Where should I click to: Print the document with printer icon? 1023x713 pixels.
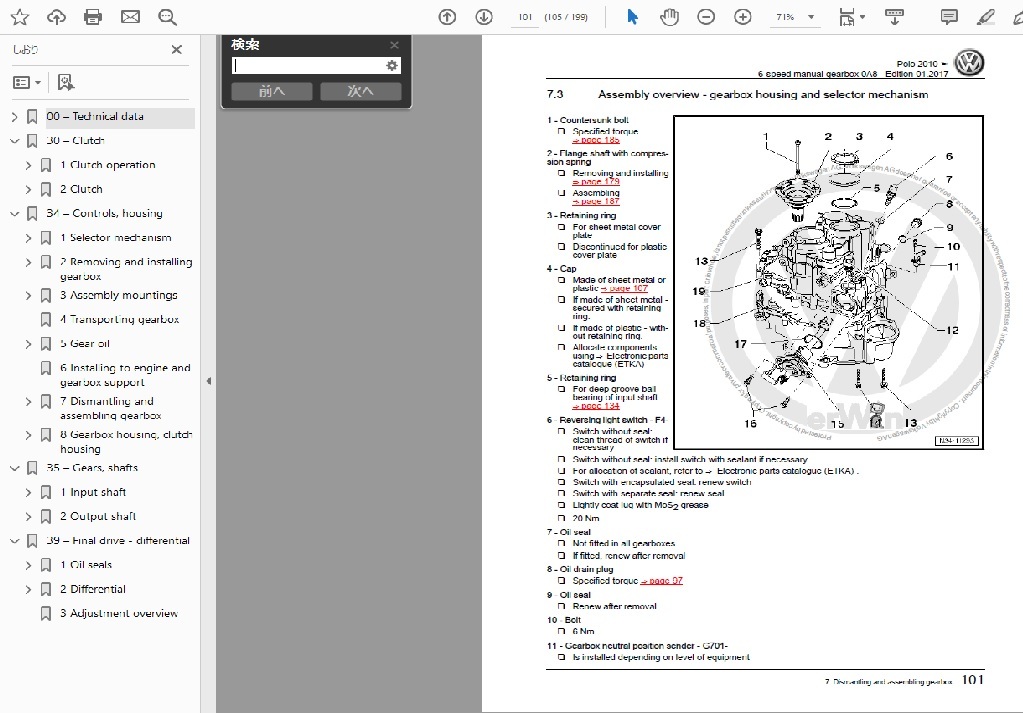click(93, 17)
